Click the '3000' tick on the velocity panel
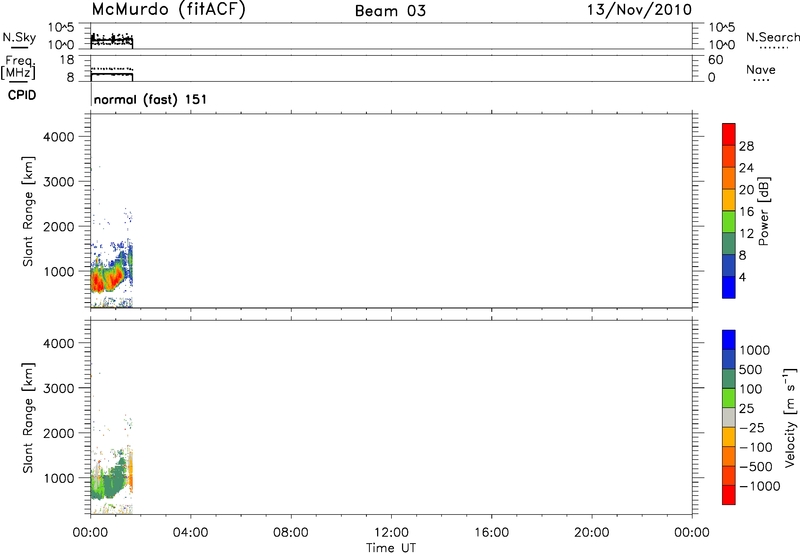The height and width of the screenshot is (554, 800). click(59, 388)
